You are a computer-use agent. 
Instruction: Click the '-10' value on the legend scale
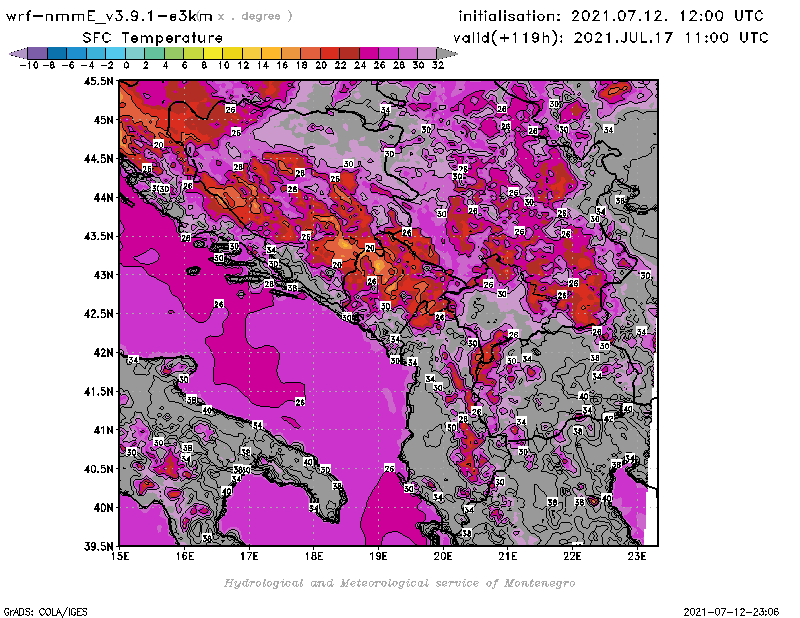pos(29,65)
